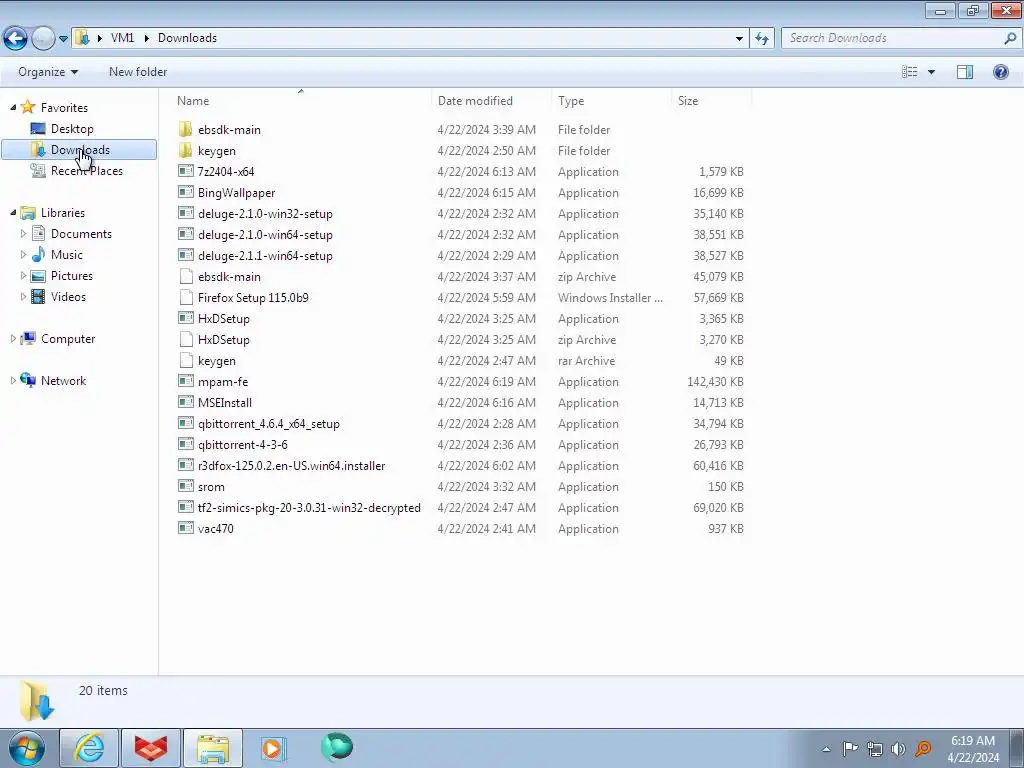The width and height of the screenshot is (1024, 768).
Task: Launch Internet Explorer from the taskbar
Action: tap(89, 748)
